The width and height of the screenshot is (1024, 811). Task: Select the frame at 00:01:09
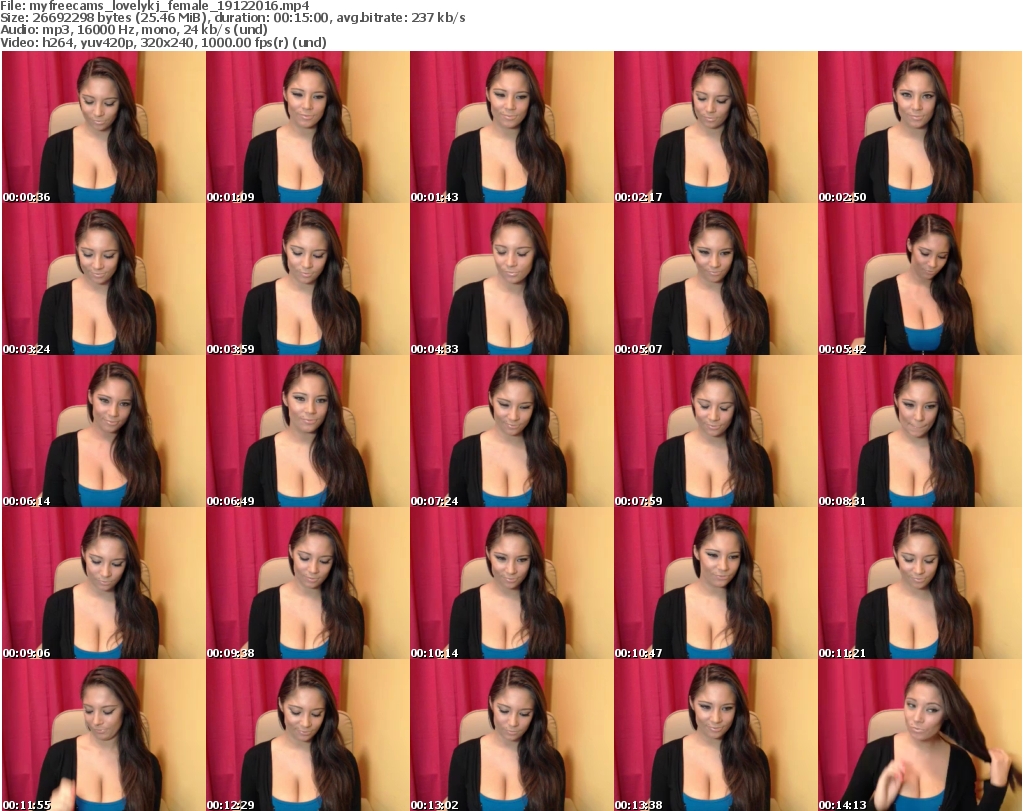[307, 128]
